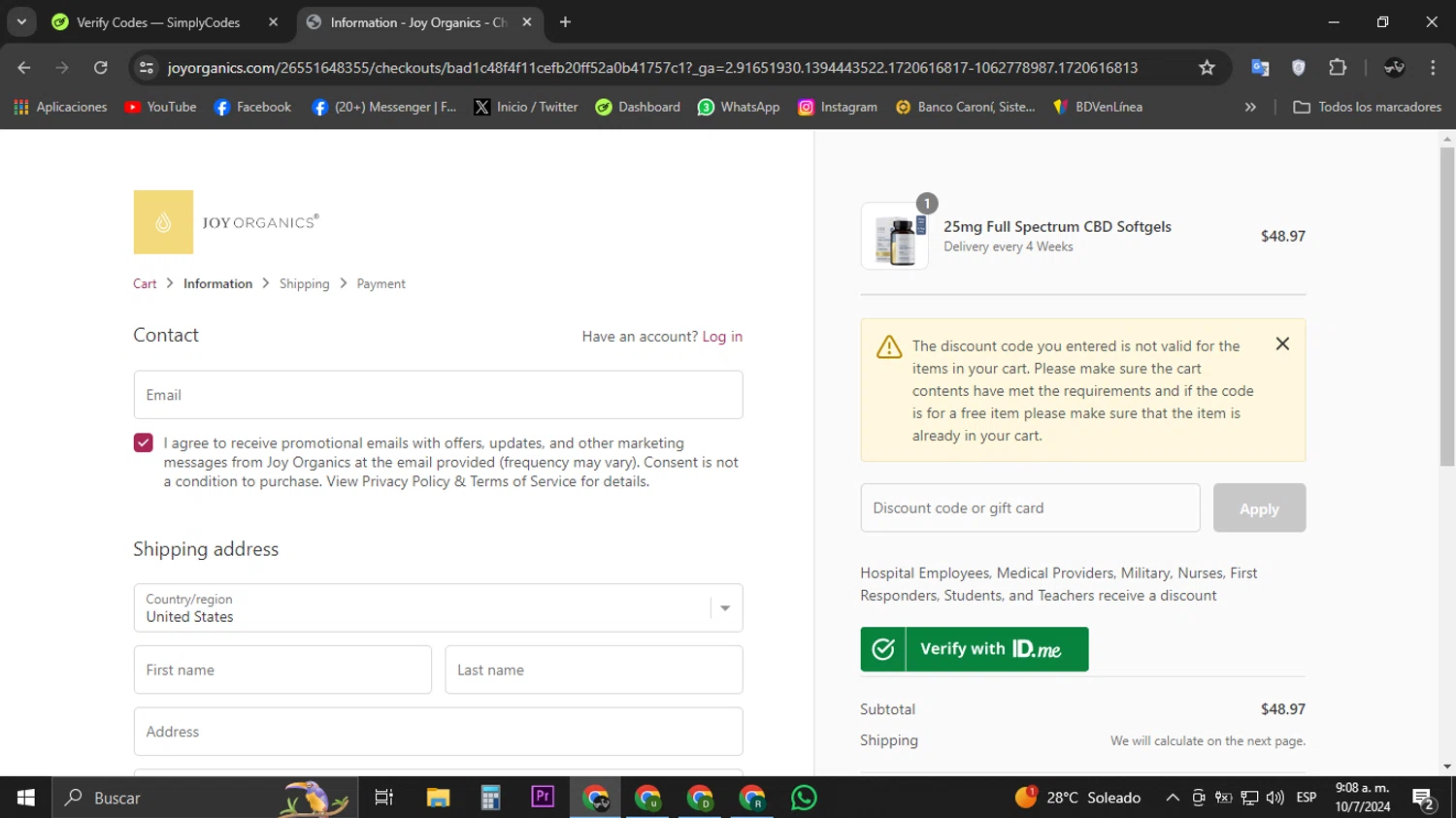Bookmark this page with the star icon
This screenshot has height=818, width=1456.
pyautogui.click(x=1207, y=68)
